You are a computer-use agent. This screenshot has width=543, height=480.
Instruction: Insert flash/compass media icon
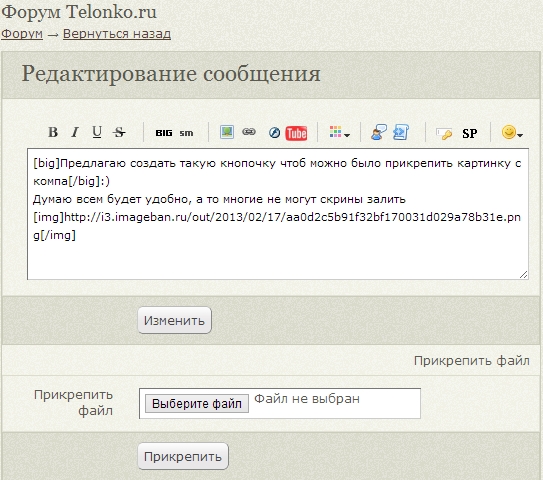click(275, 133)
